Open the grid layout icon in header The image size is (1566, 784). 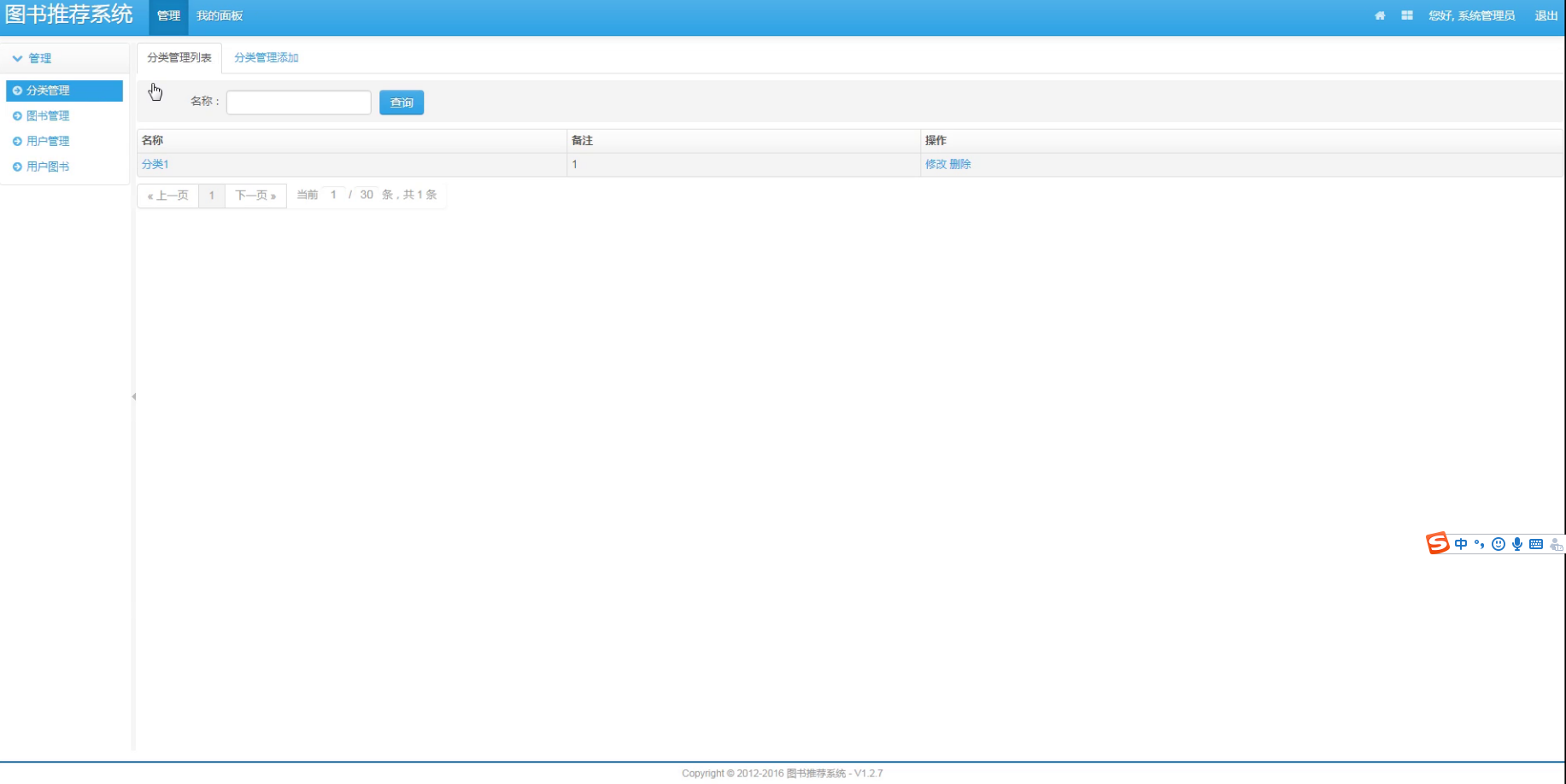point(1407,15)
